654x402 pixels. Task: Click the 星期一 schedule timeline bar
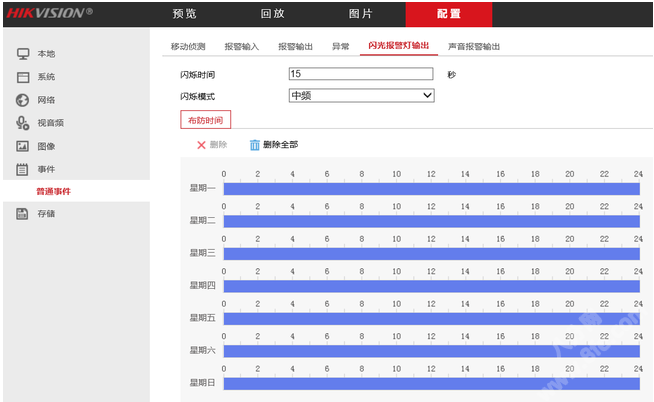pyautogui.click(x=430, y=188)
